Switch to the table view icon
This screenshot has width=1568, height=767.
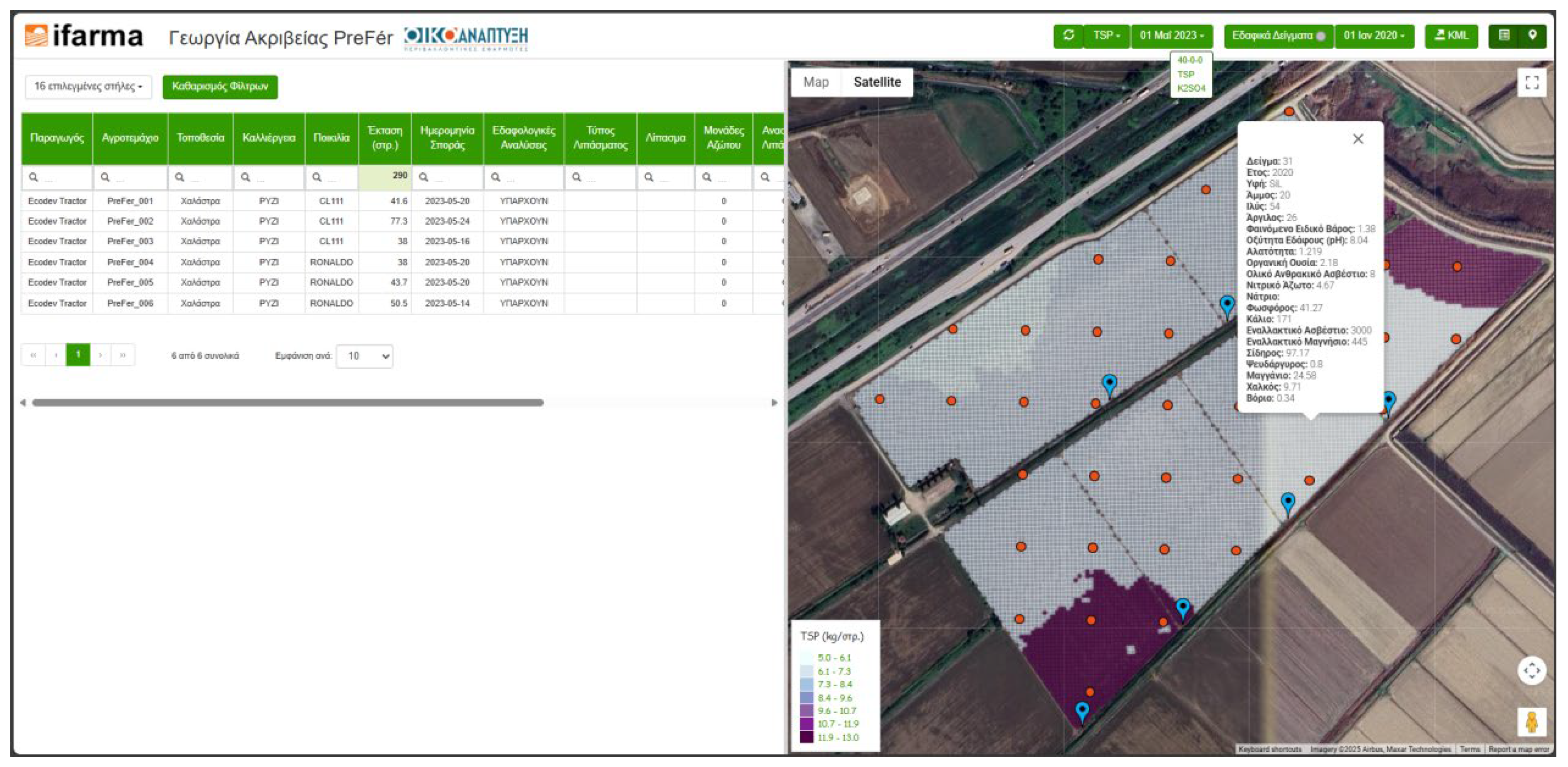(x=1504, y=36)
